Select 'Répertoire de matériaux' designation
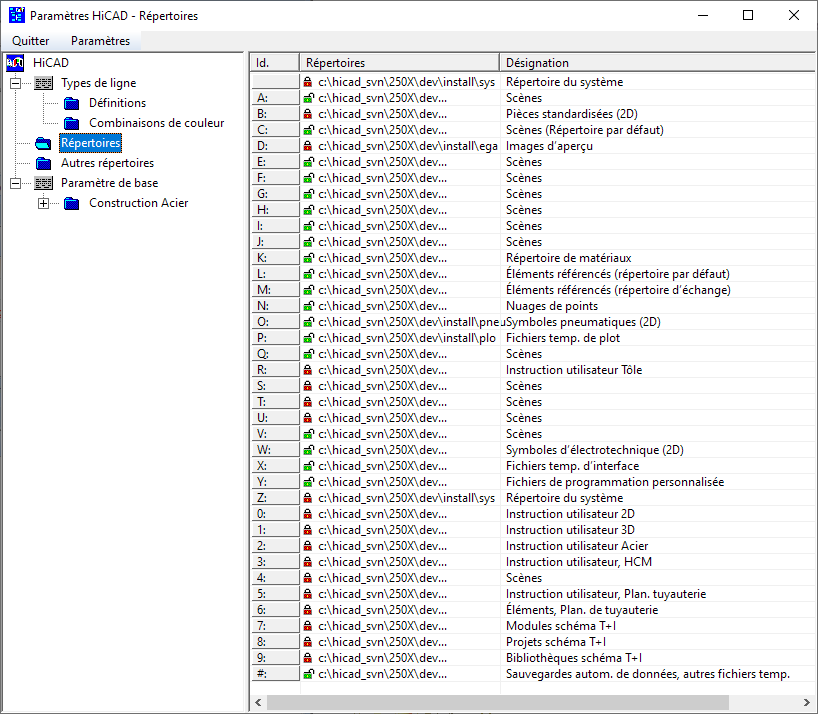818x714 pixels. 569,258
